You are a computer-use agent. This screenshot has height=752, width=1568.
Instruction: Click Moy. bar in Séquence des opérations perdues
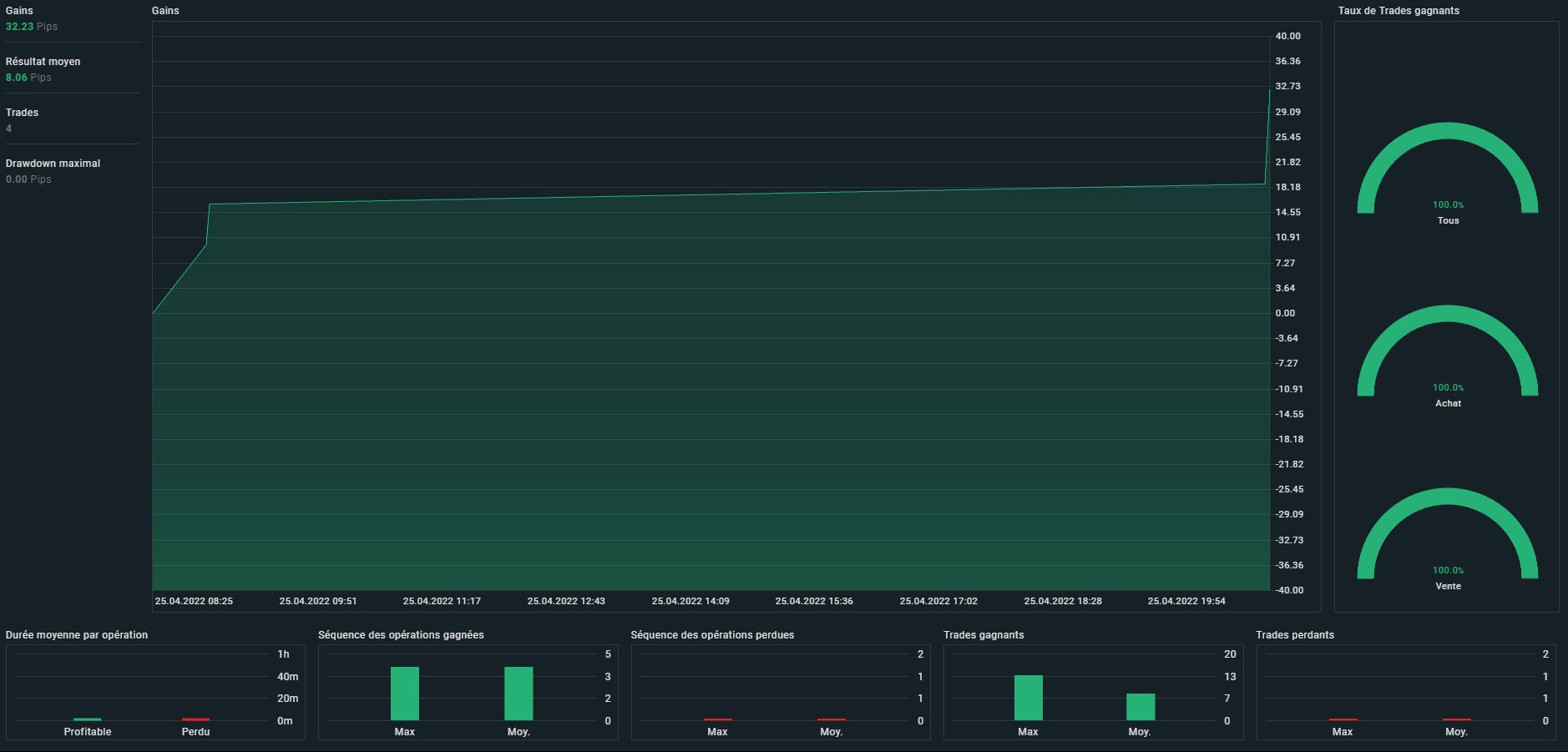pyautogui.click(x=831, y=719)
